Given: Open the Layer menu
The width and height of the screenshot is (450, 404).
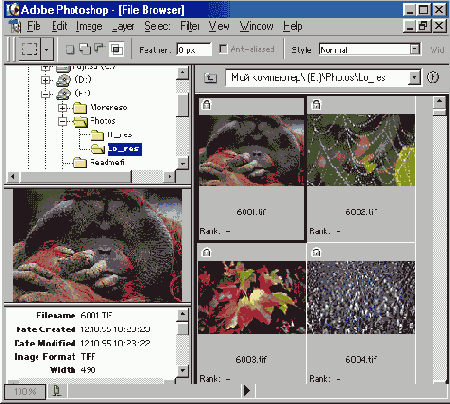Looking at the screenshot, I should (123, 26).
